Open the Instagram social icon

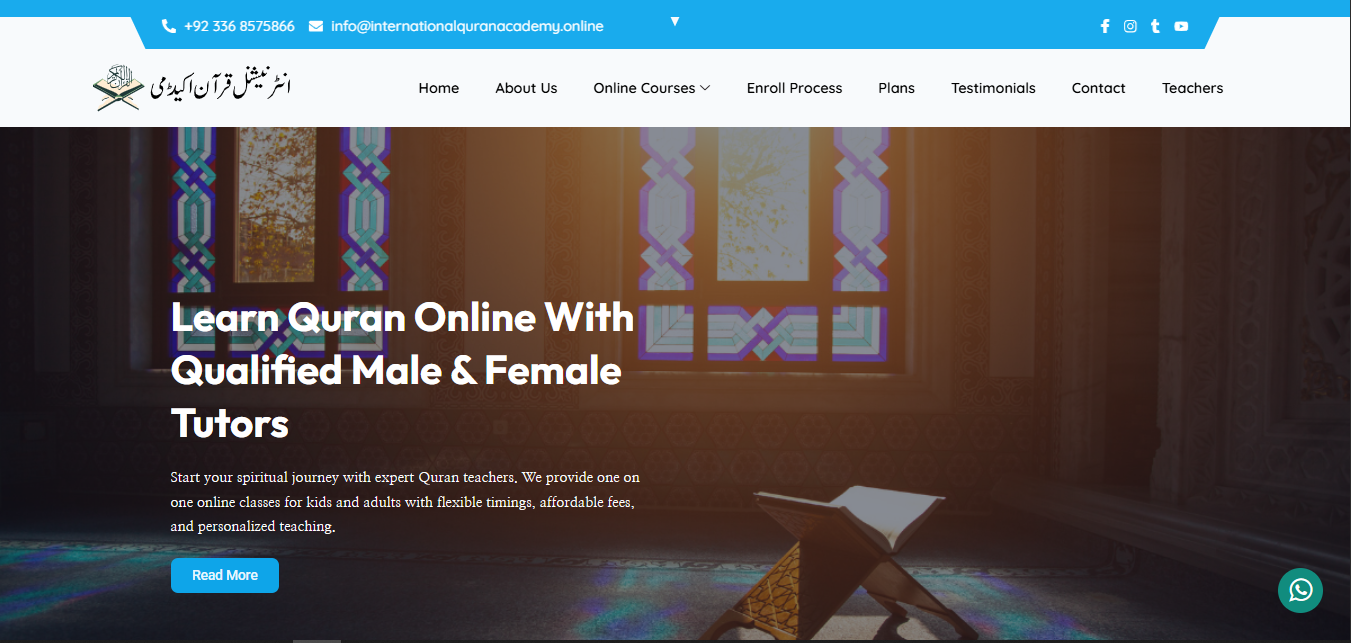pos(1130,26)
